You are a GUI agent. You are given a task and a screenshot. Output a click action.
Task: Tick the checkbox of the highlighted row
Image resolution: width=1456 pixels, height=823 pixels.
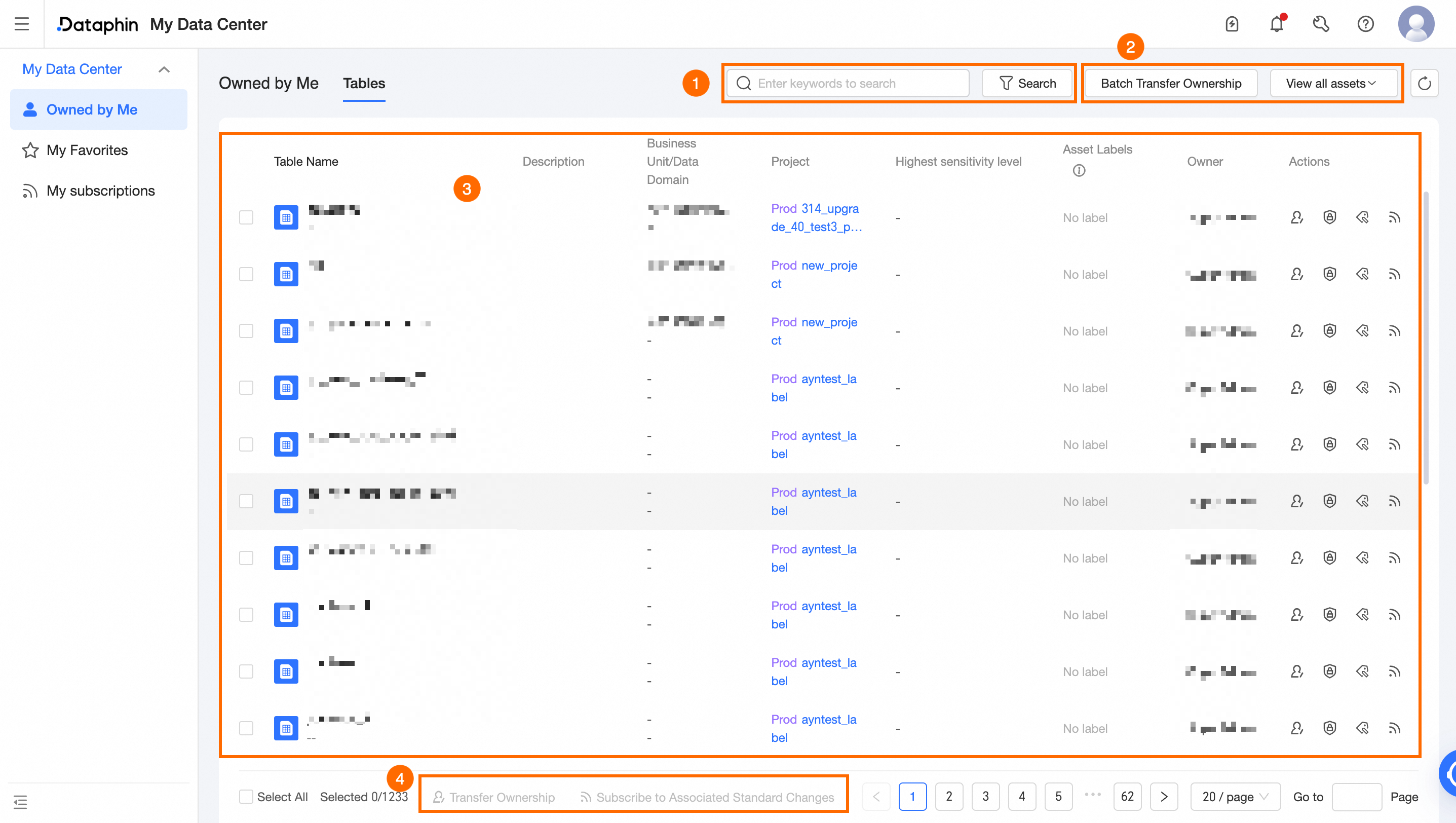[x=246, y=501]
